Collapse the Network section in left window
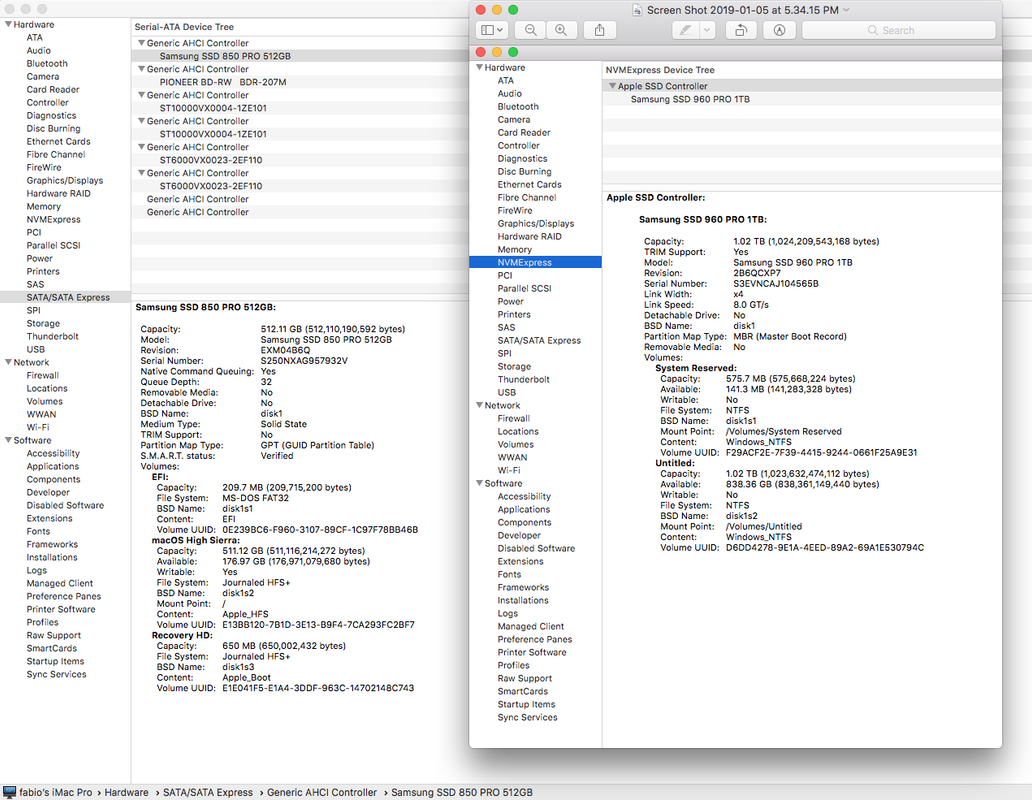The width and height of the screenshot is (1032, 800). [x=9, y=362]
